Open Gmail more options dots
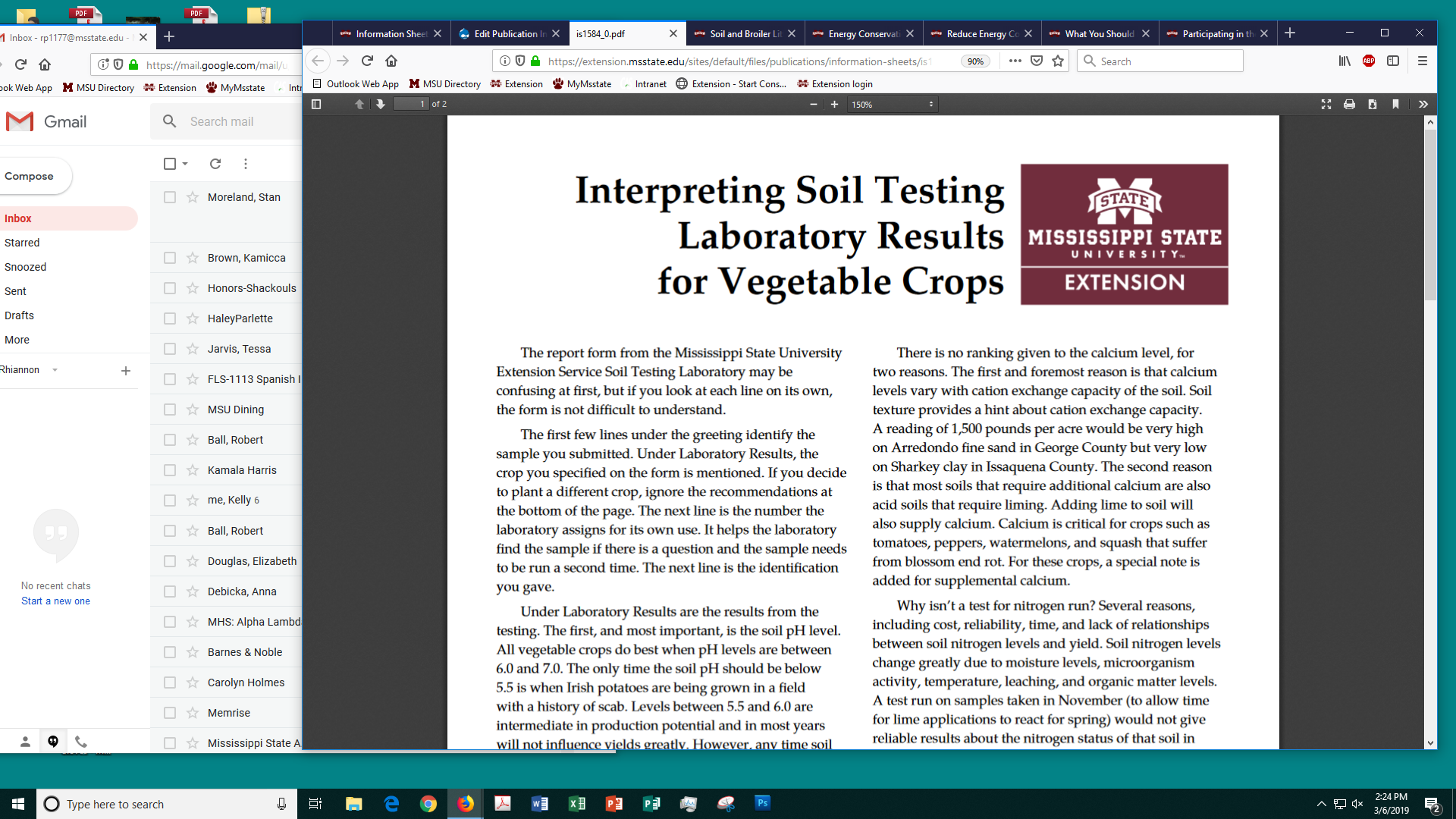 [x=245, y=164]
